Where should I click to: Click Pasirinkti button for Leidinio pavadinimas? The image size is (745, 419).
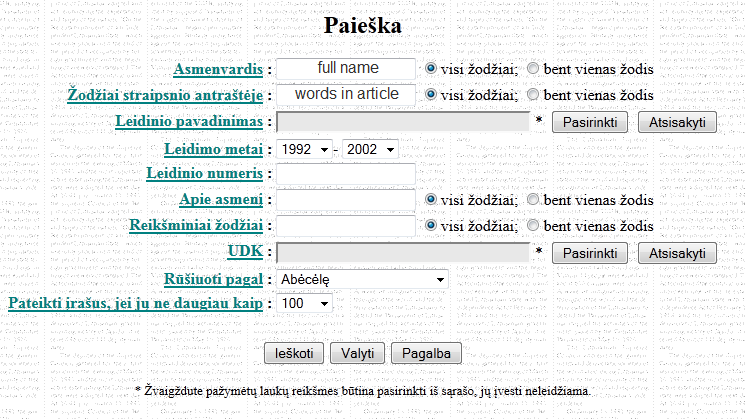pyautogui.click(x=590, y=122)
